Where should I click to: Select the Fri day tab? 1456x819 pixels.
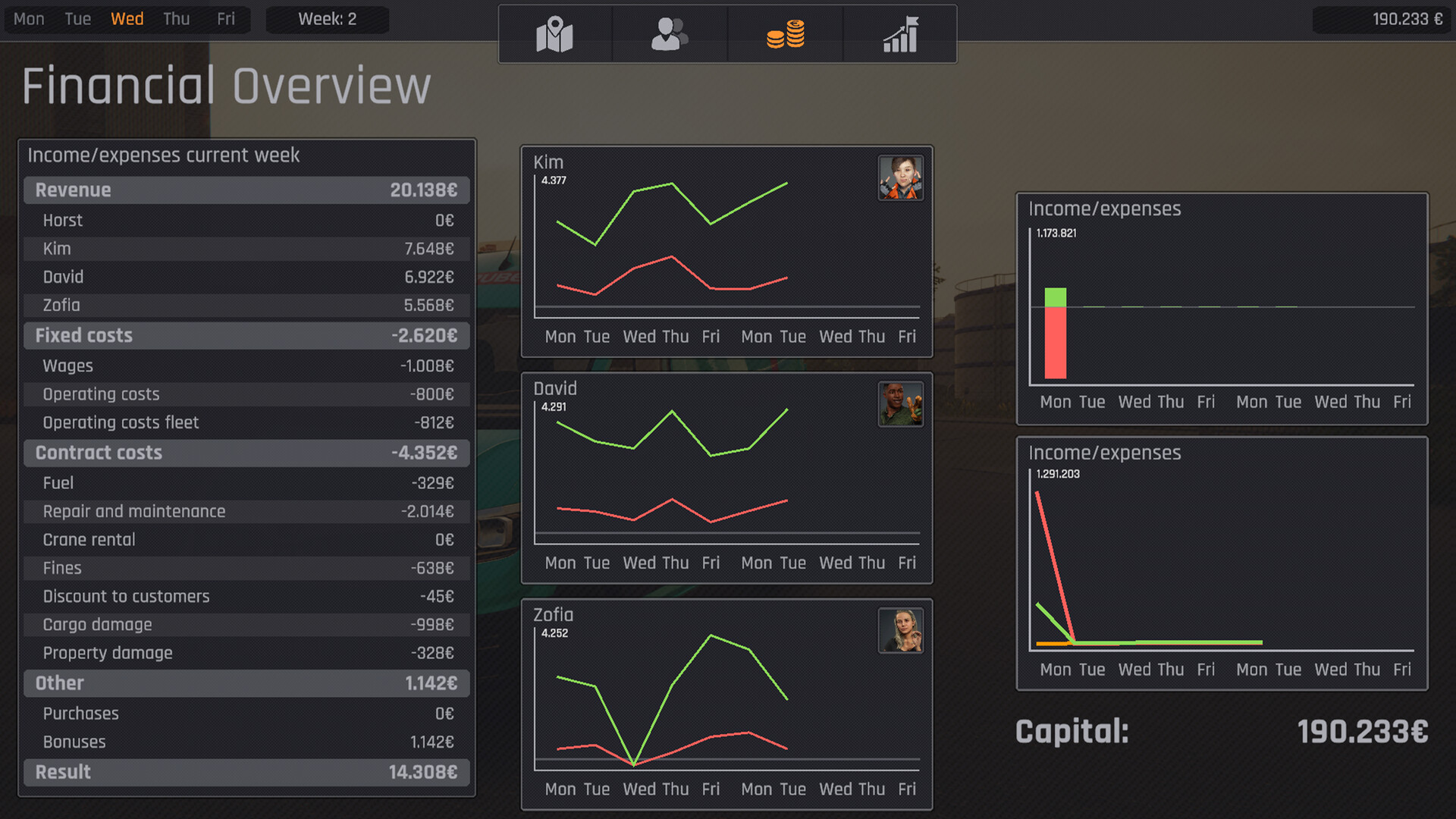[225, 19]
